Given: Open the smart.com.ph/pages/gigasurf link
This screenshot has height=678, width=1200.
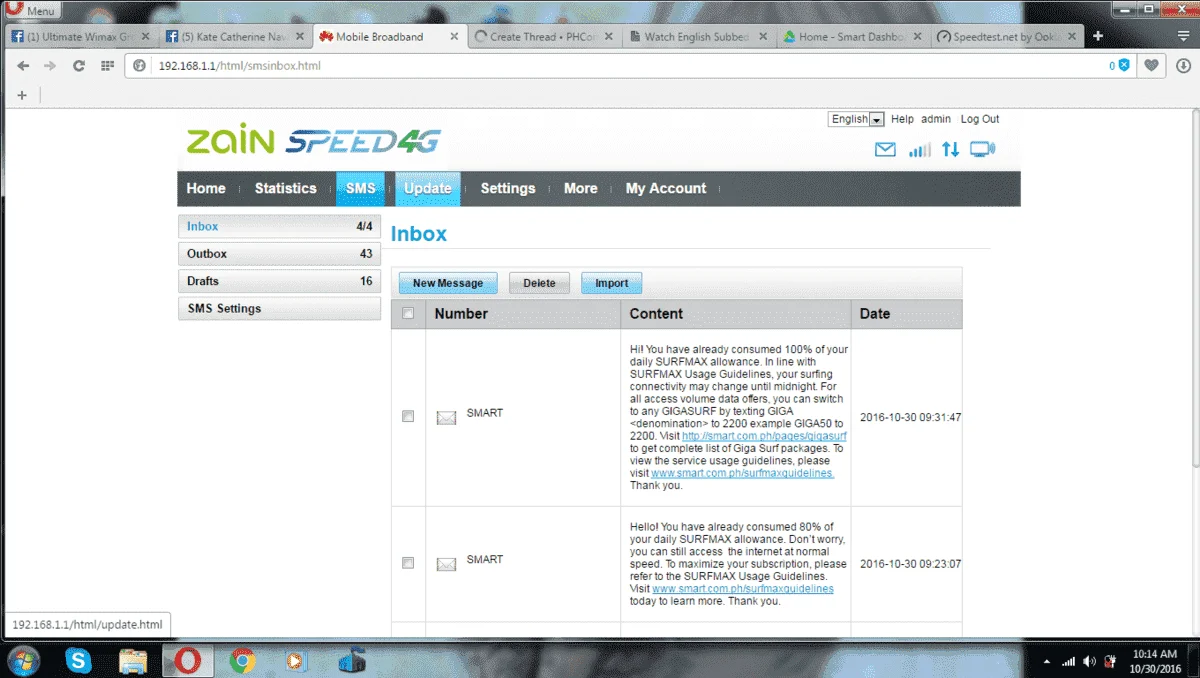Looking at the screenshot, I should pyautogui.click(x=764, y=437).
